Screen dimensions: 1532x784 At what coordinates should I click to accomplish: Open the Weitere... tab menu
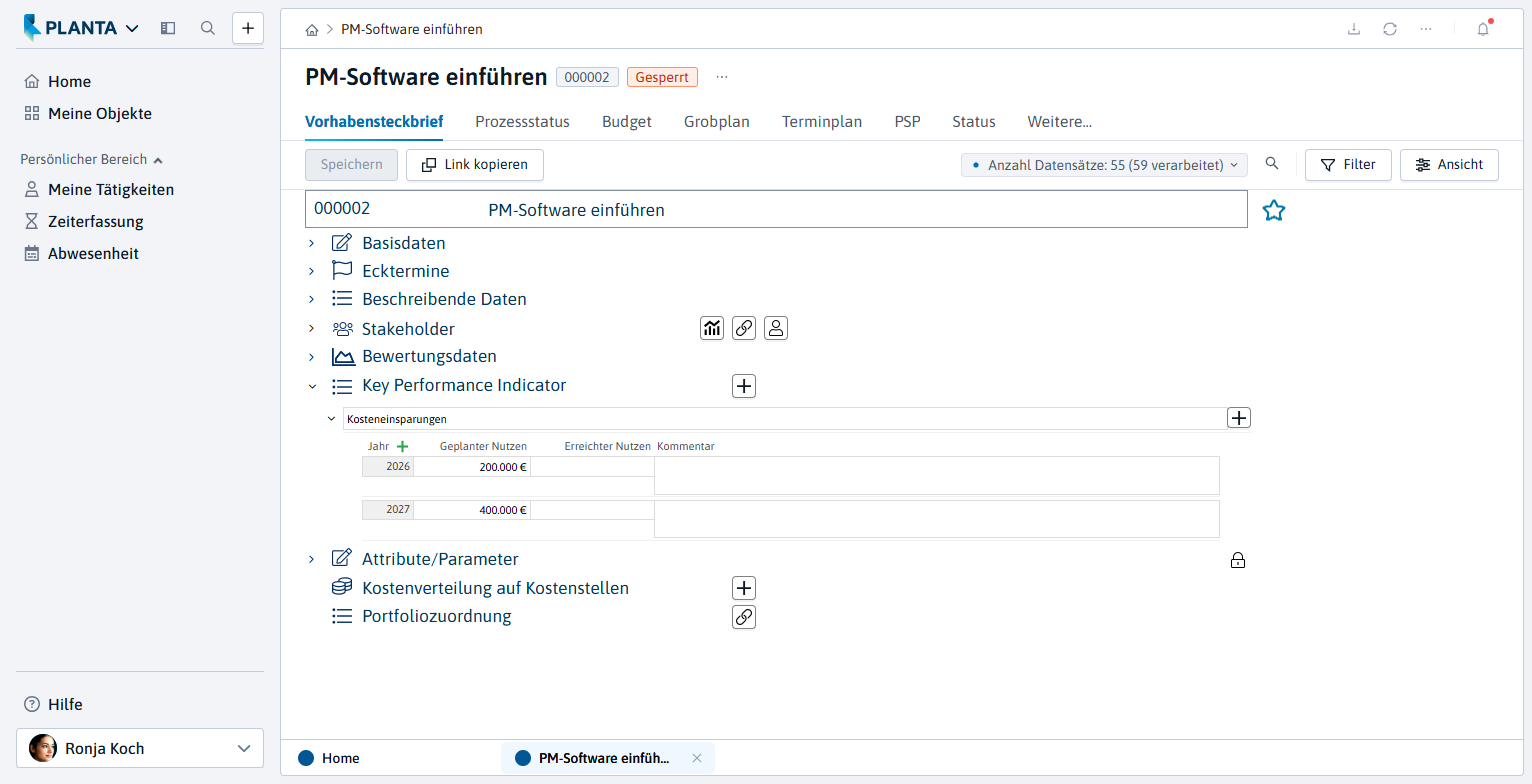pos(1060,121)
